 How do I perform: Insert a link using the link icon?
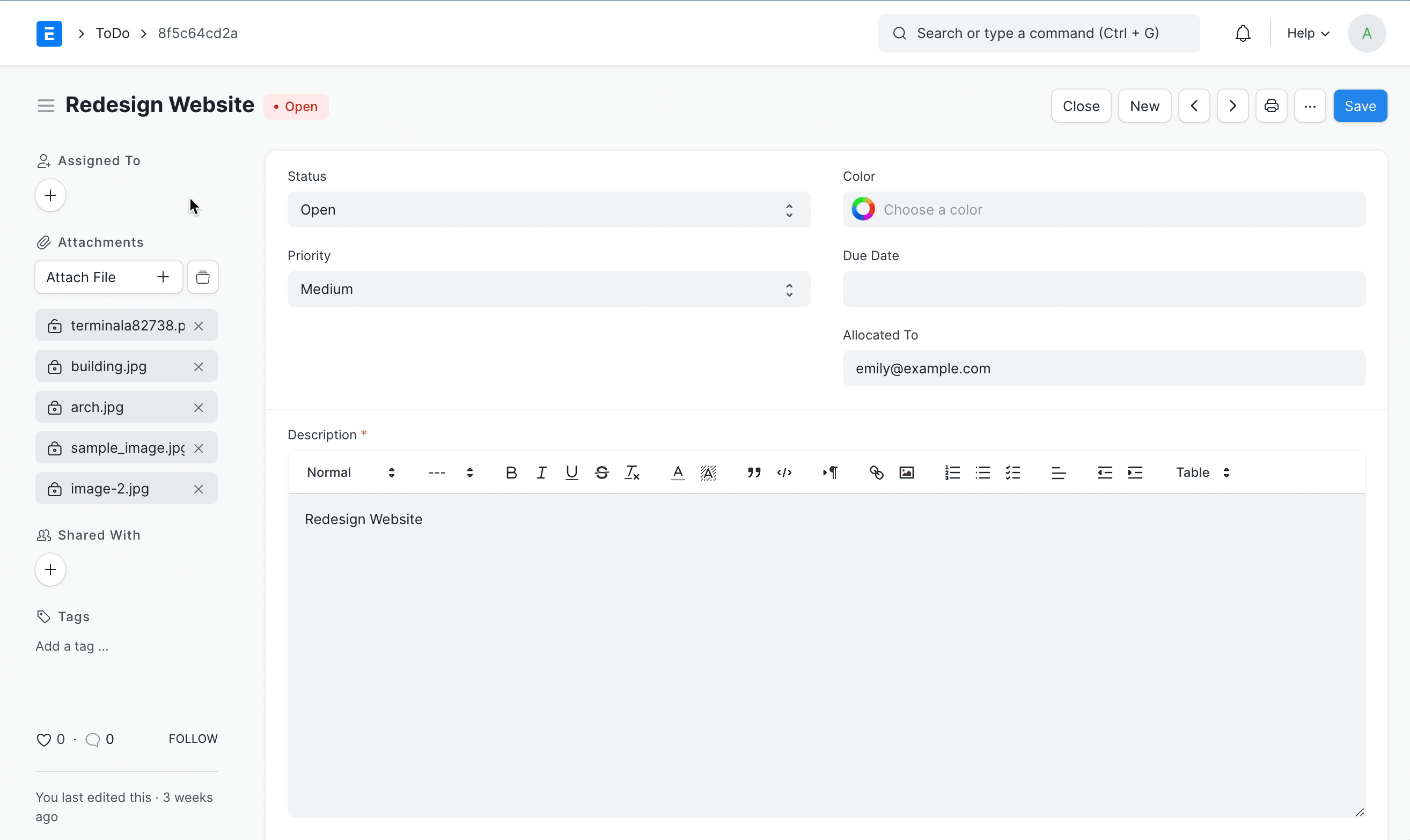point(876,473)
